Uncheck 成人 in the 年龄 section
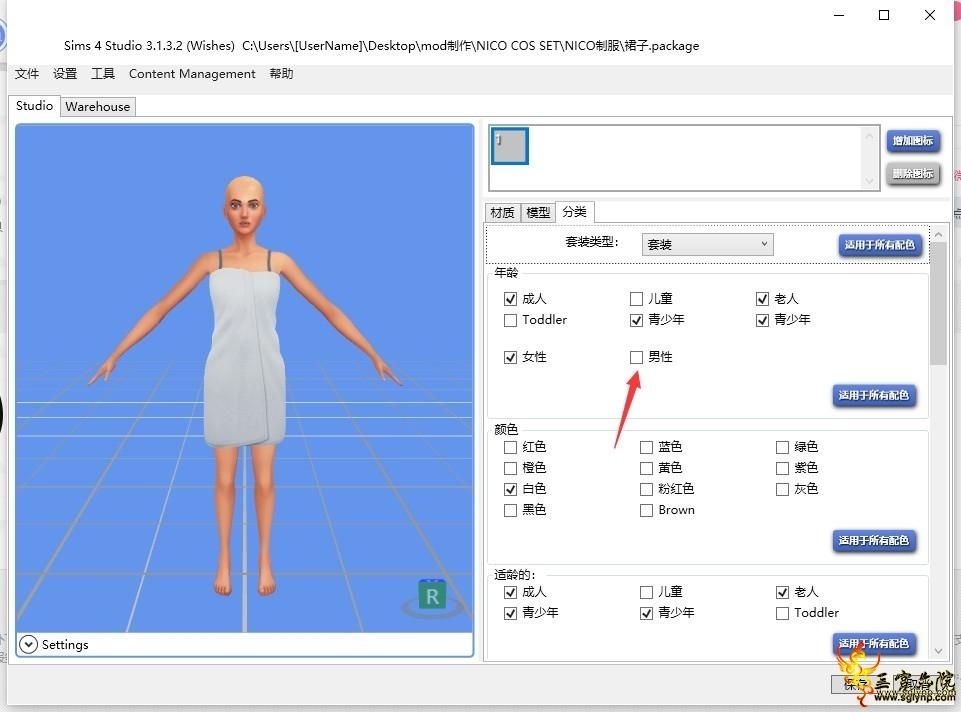The height and width of the screenshot is (712, 961). point(510,299)
